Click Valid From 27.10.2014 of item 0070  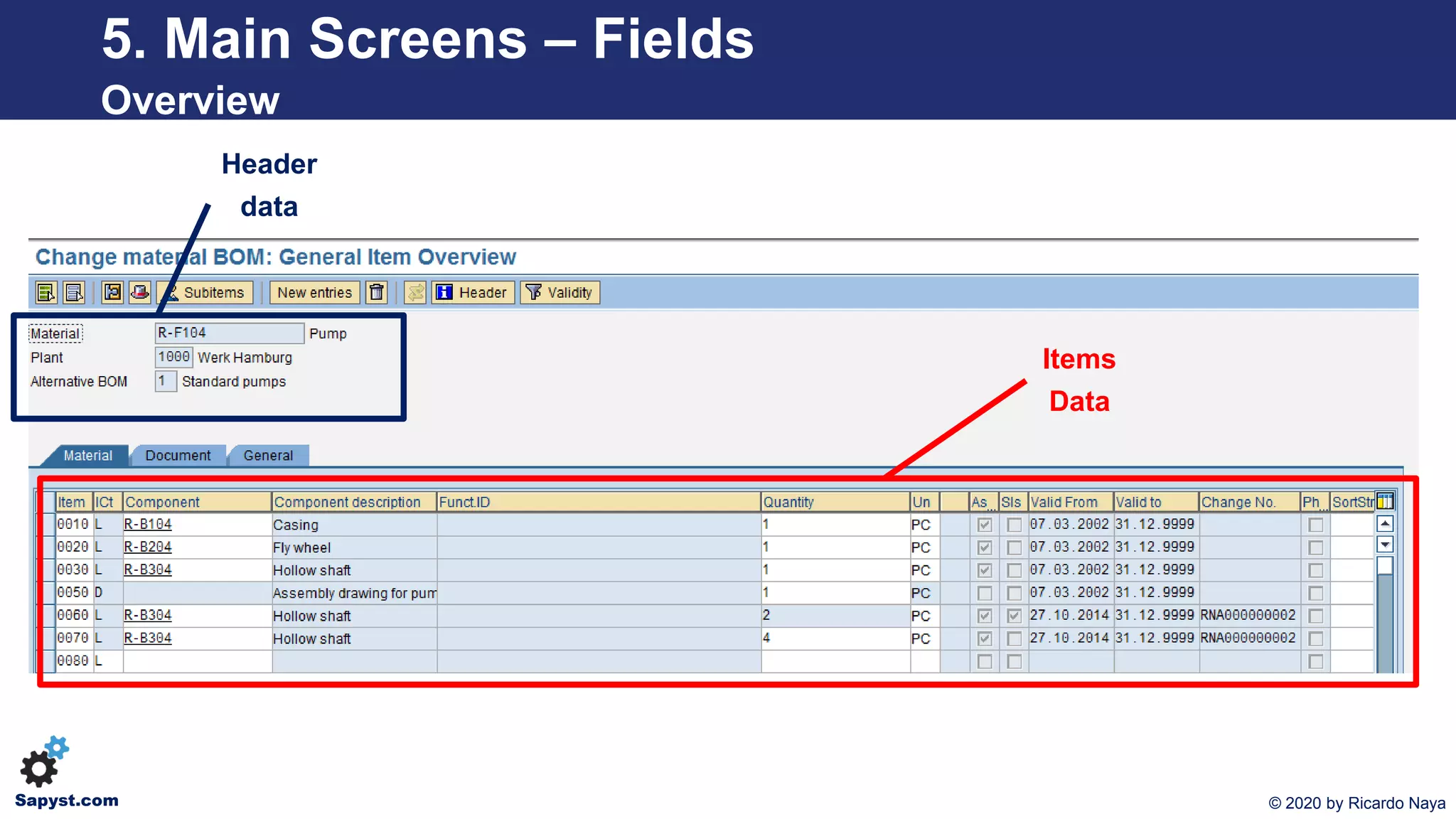pos(1070,638)
